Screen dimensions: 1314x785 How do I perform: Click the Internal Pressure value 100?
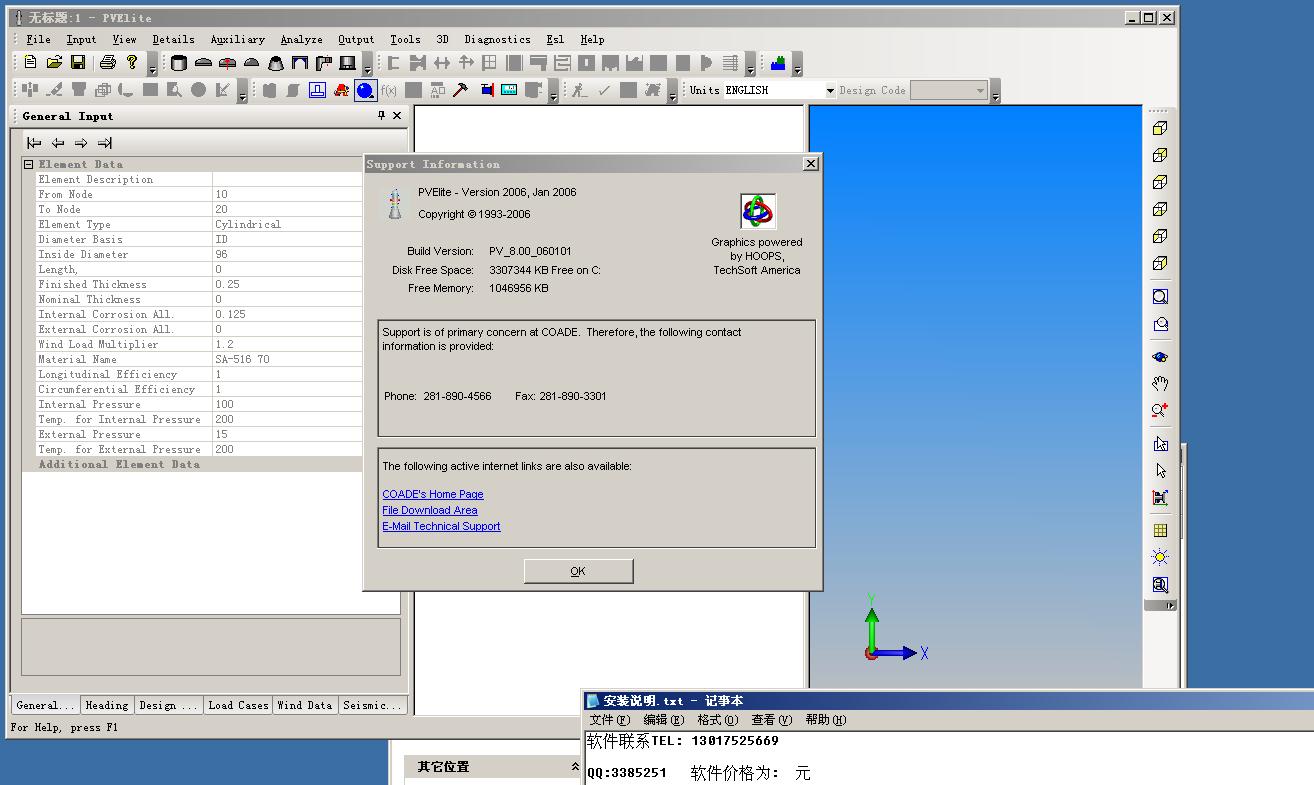(x=287, y=404)
